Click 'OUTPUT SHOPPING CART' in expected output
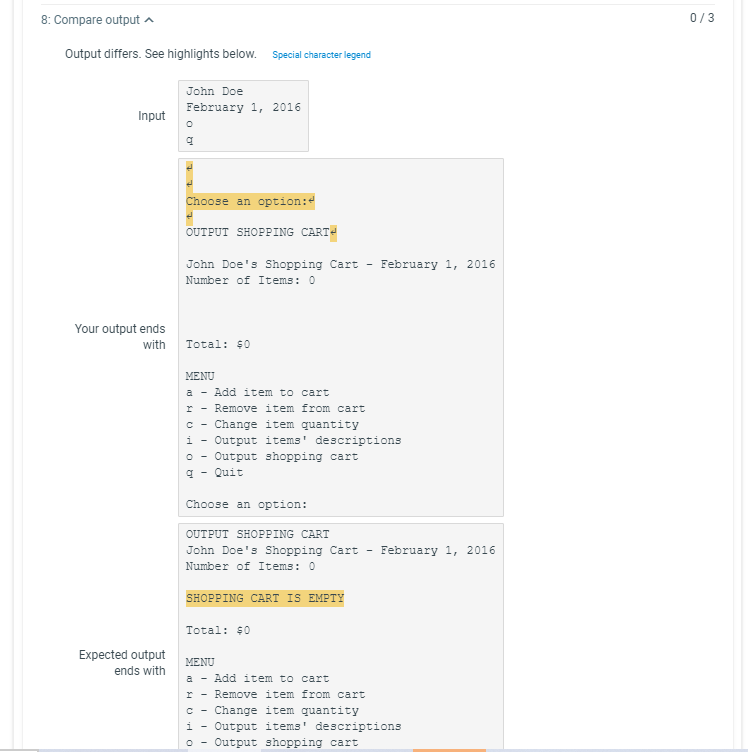 (257, 534)
